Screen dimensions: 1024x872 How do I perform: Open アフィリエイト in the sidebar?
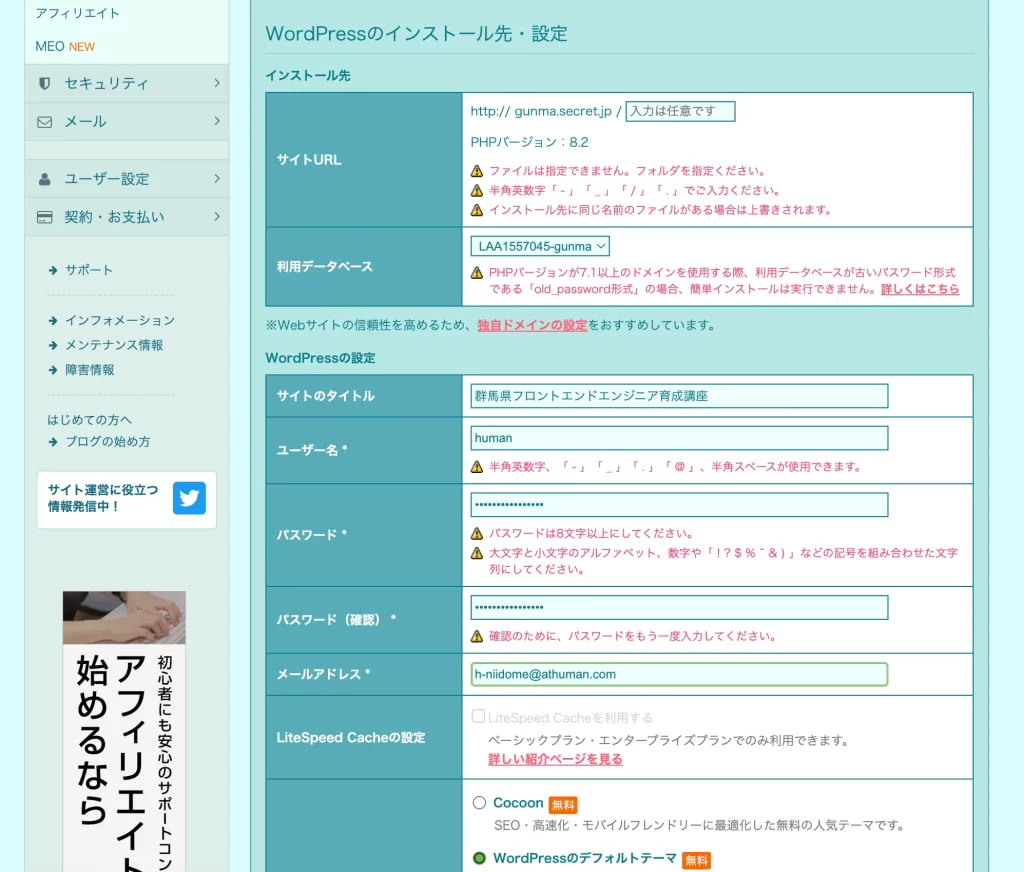click(77, 13)
